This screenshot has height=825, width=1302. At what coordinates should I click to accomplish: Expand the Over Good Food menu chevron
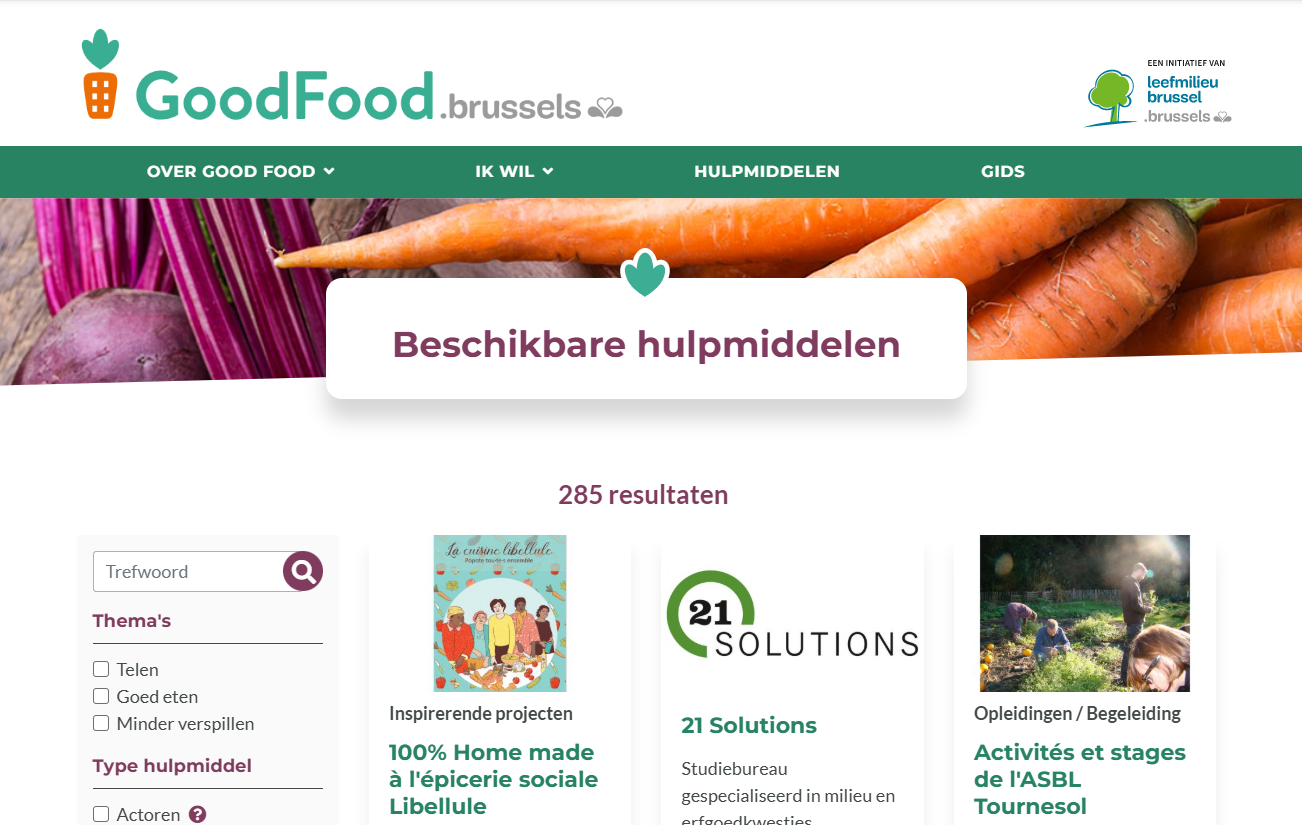[329, 172]
